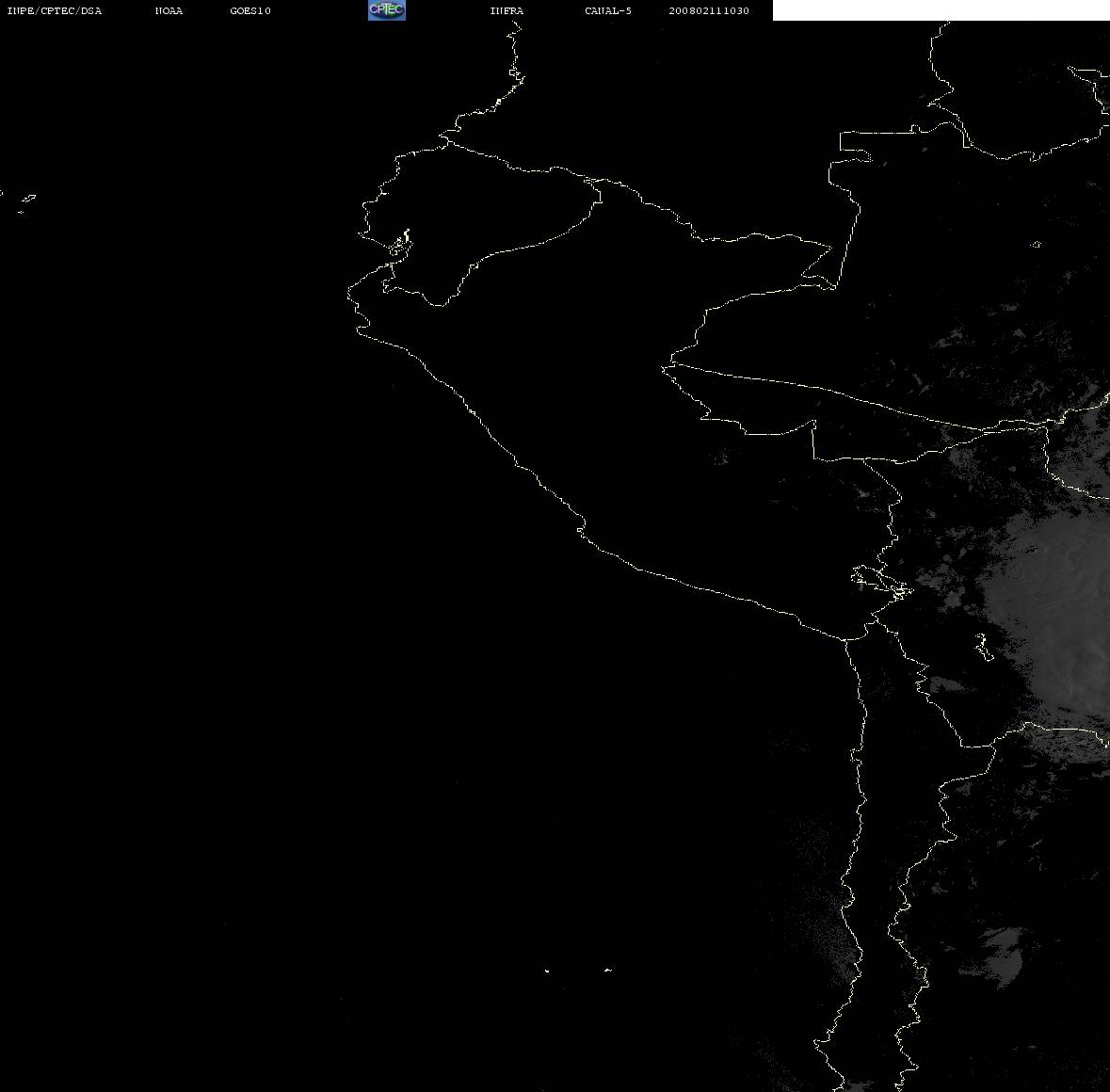Click the GOES10 satellite label

250,10
